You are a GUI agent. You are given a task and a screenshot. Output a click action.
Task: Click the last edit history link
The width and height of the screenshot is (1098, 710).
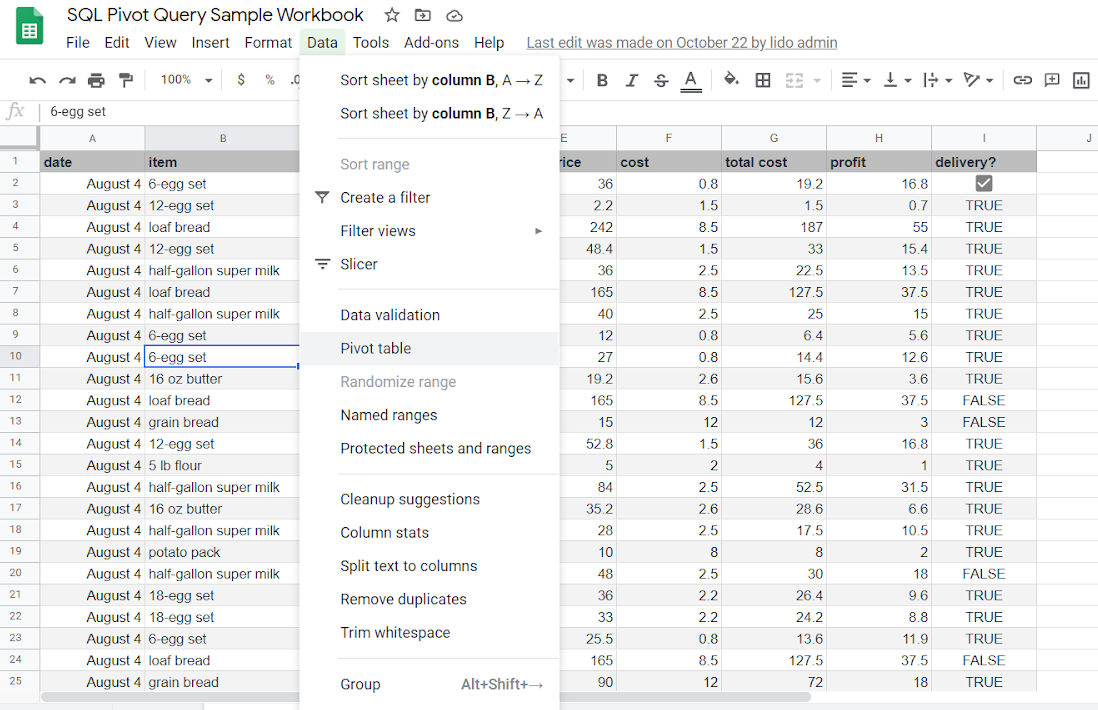(x=681, y=42)
